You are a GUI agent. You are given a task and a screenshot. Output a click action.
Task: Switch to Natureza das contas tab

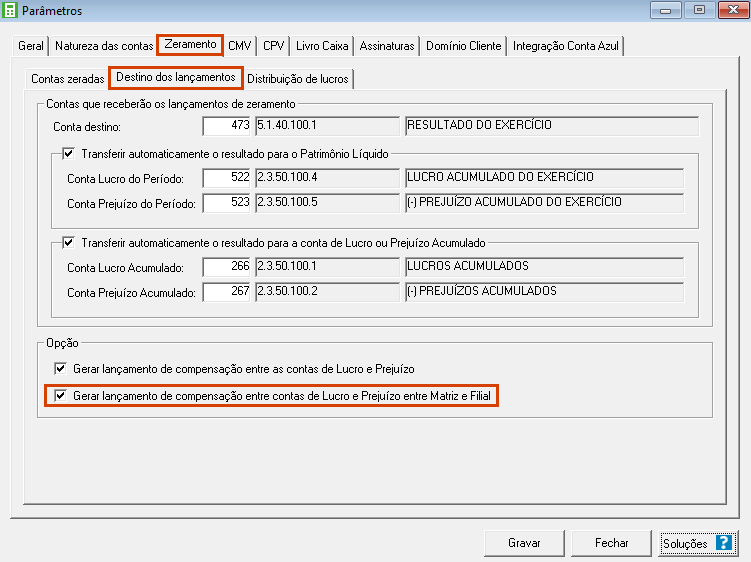104,46
